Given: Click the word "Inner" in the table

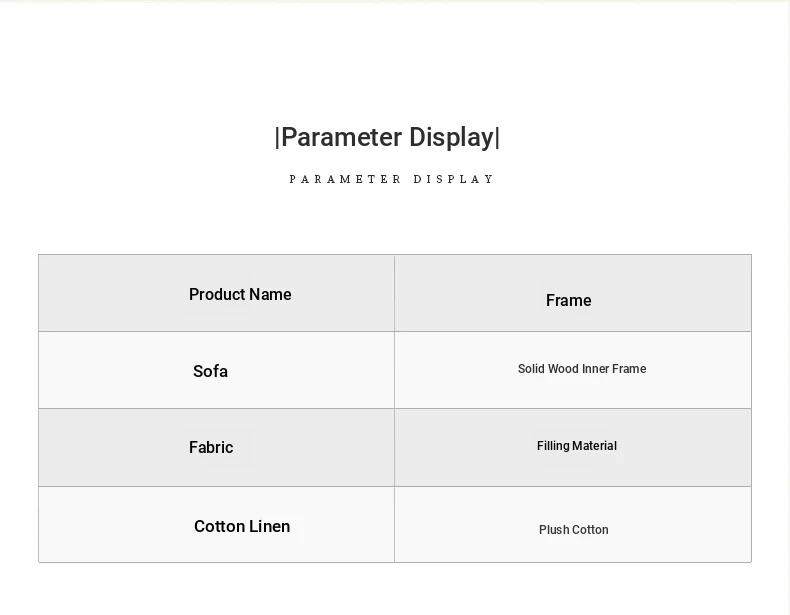Looking at the screenshot, I should click(x=596, y=370).
